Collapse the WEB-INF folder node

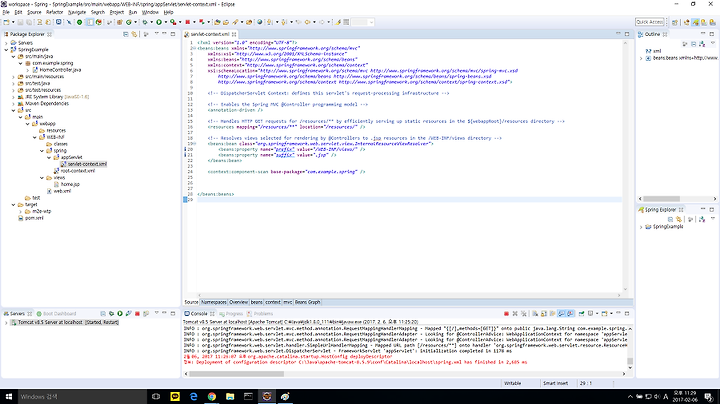coord(35,137)
